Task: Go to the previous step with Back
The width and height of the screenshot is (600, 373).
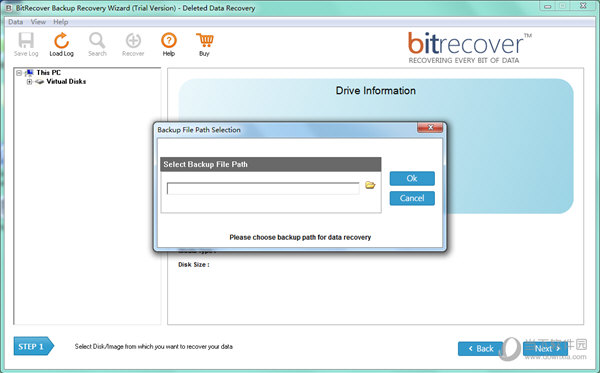Action: tap(481, 349)
